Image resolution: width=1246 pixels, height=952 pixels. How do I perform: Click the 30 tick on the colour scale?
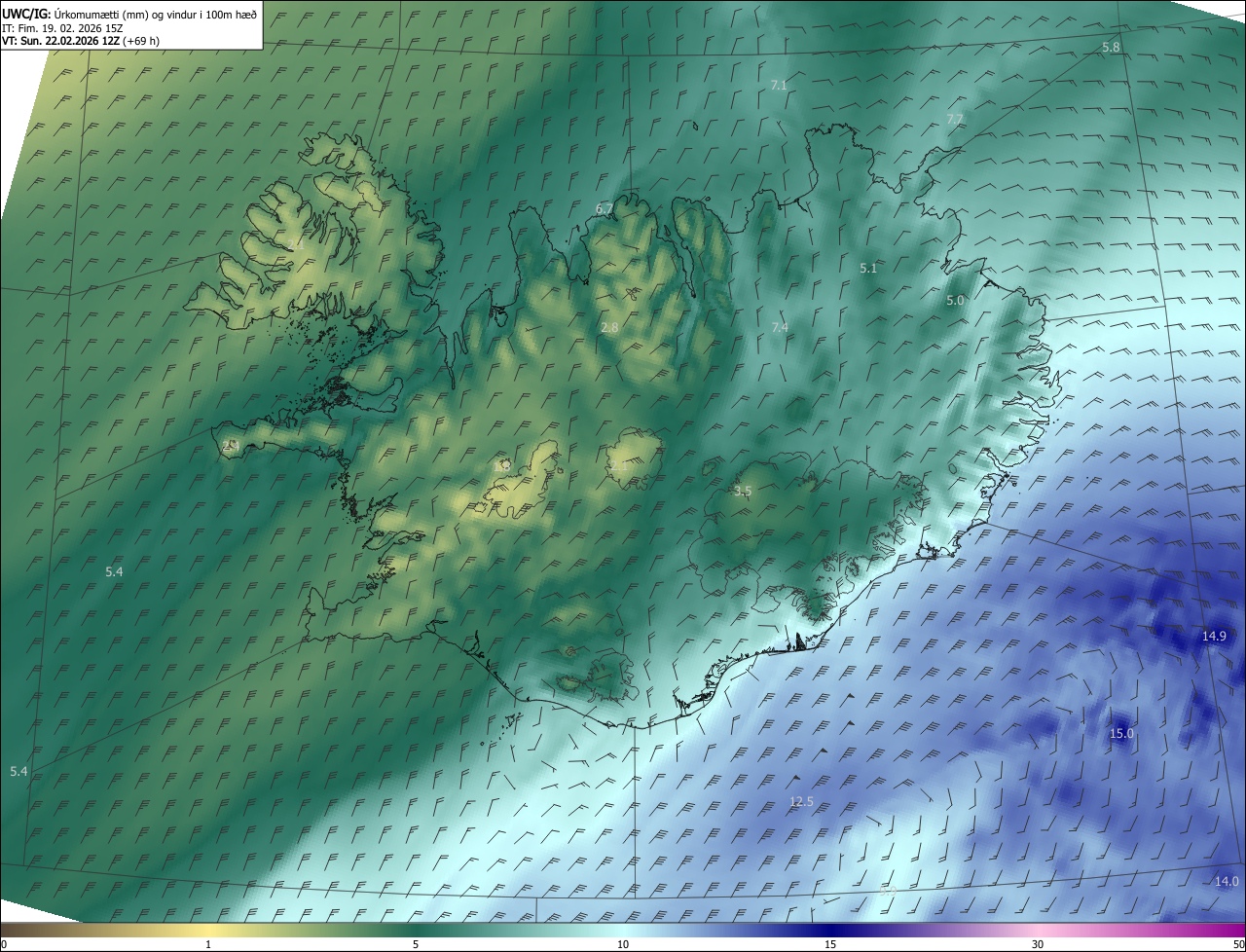click(x=1038, y=944)
